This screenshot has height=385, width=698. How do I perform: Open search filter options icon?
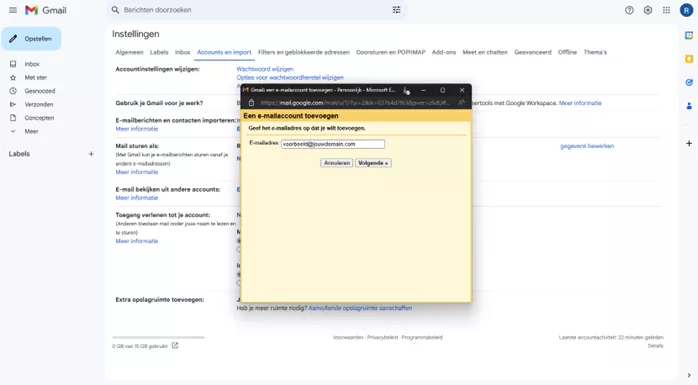[x=396, y=10]
